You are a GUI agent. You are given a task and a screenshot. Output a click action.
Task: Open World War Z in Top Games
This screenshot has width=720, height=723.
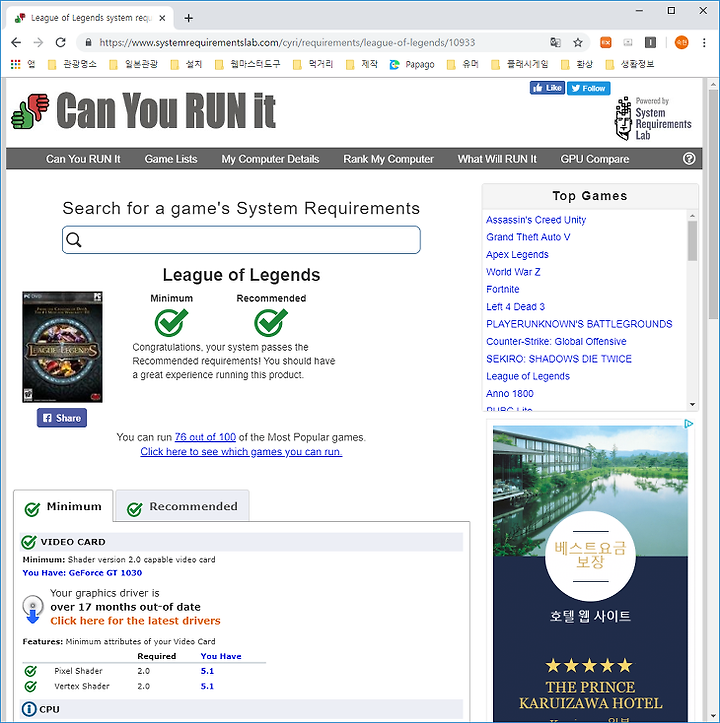click(513, 272)
